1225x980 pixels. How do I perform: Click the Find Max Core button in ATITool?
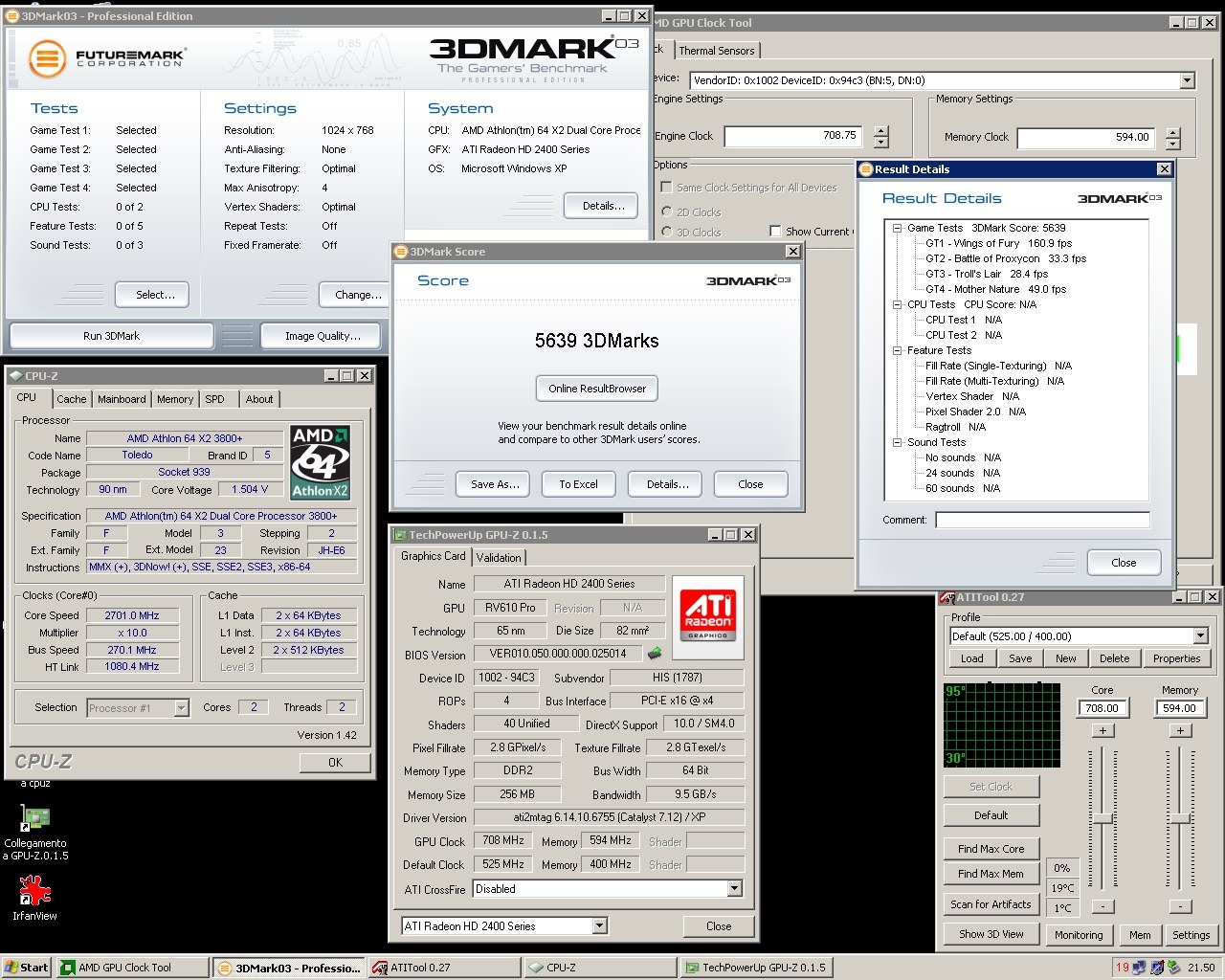(991, 849)
